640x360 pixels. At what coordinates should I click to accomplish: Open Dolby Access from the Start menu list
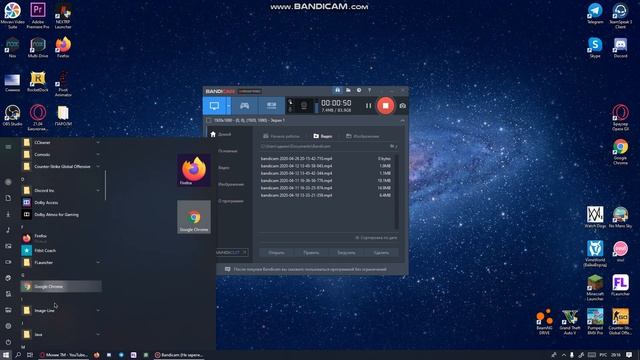(61, 202)
